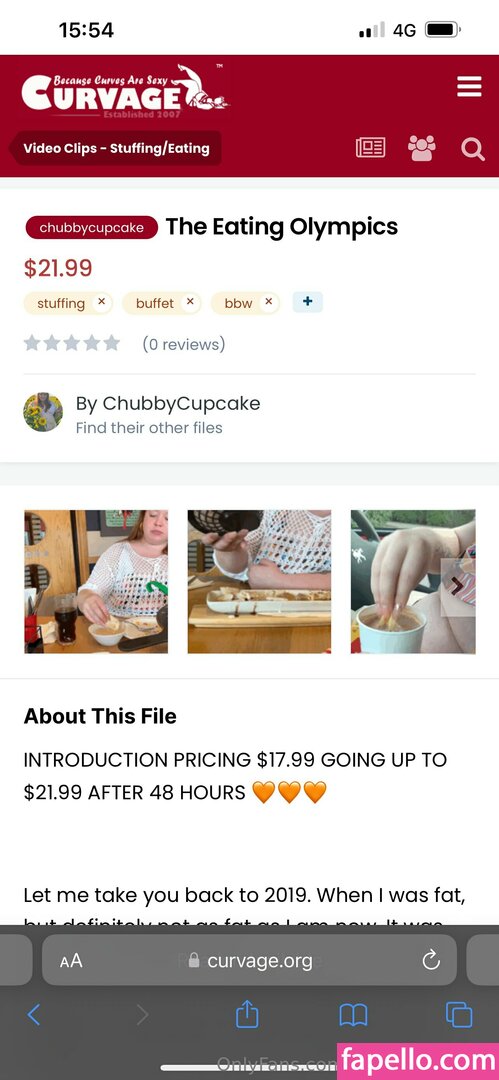Open the first restaurant table thumbnail
The image size is (499, 1080).
[x=96, y=581]
